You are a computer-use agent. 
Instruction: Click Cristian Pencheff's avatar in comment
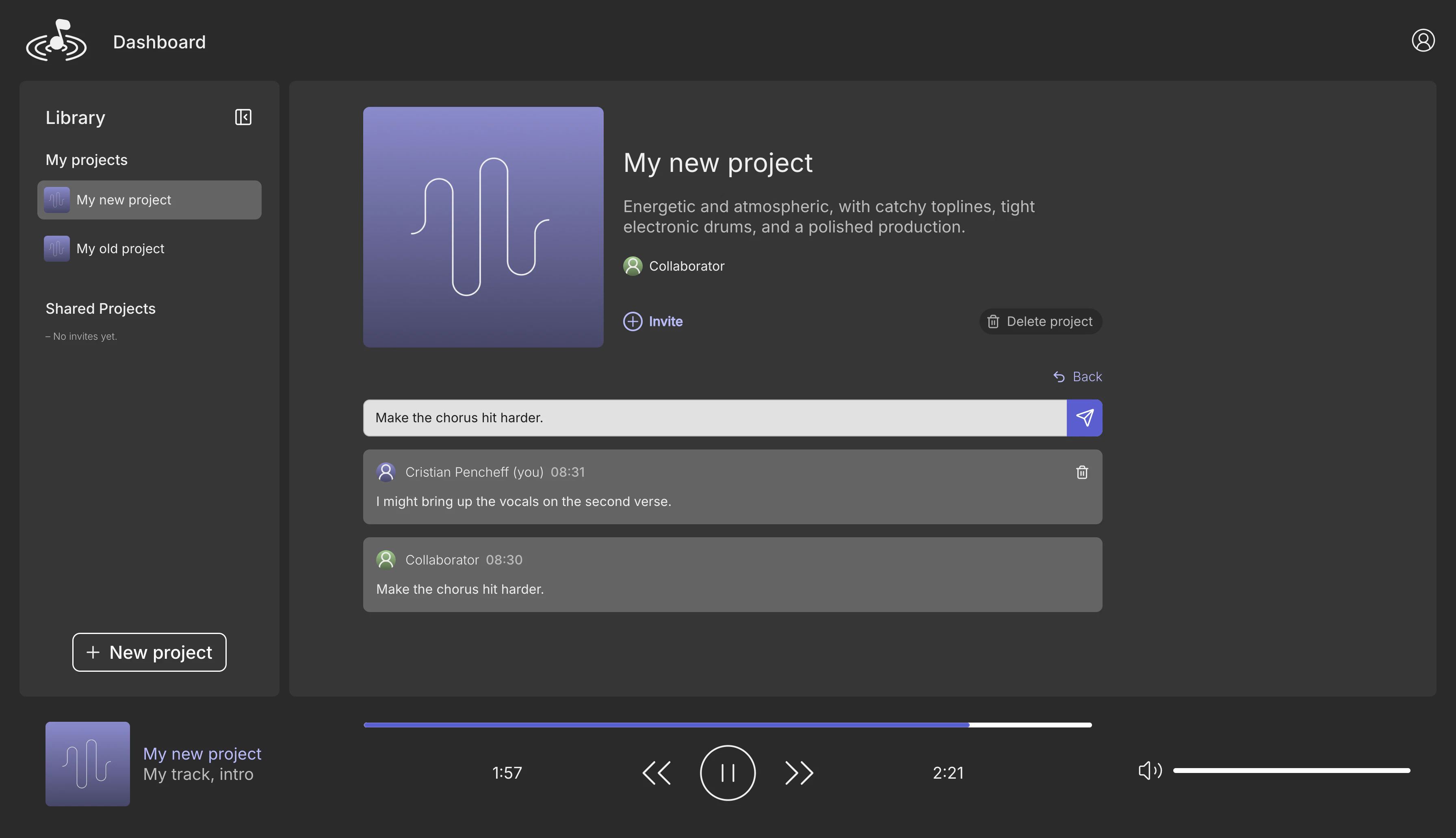(x=386, y=472)
